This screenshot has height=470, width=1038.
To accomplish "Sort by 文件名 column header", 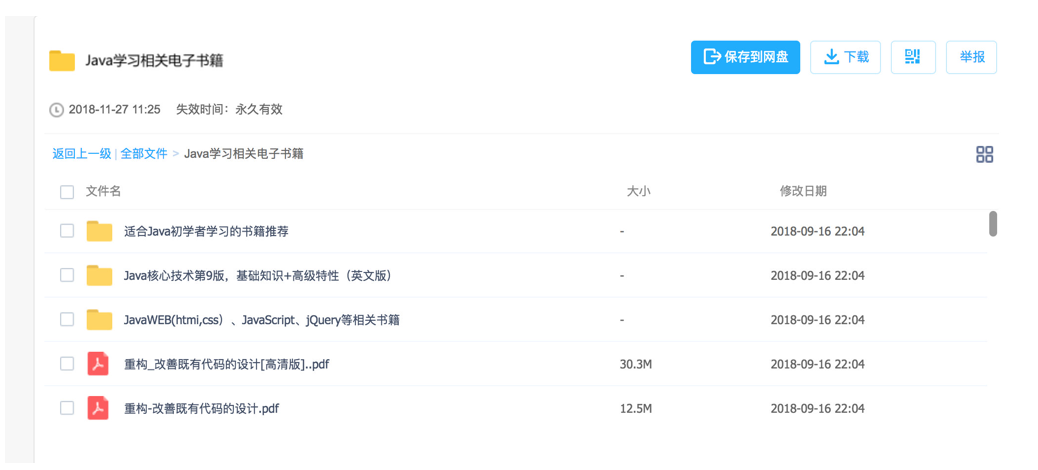I will (x=103, y=191).
